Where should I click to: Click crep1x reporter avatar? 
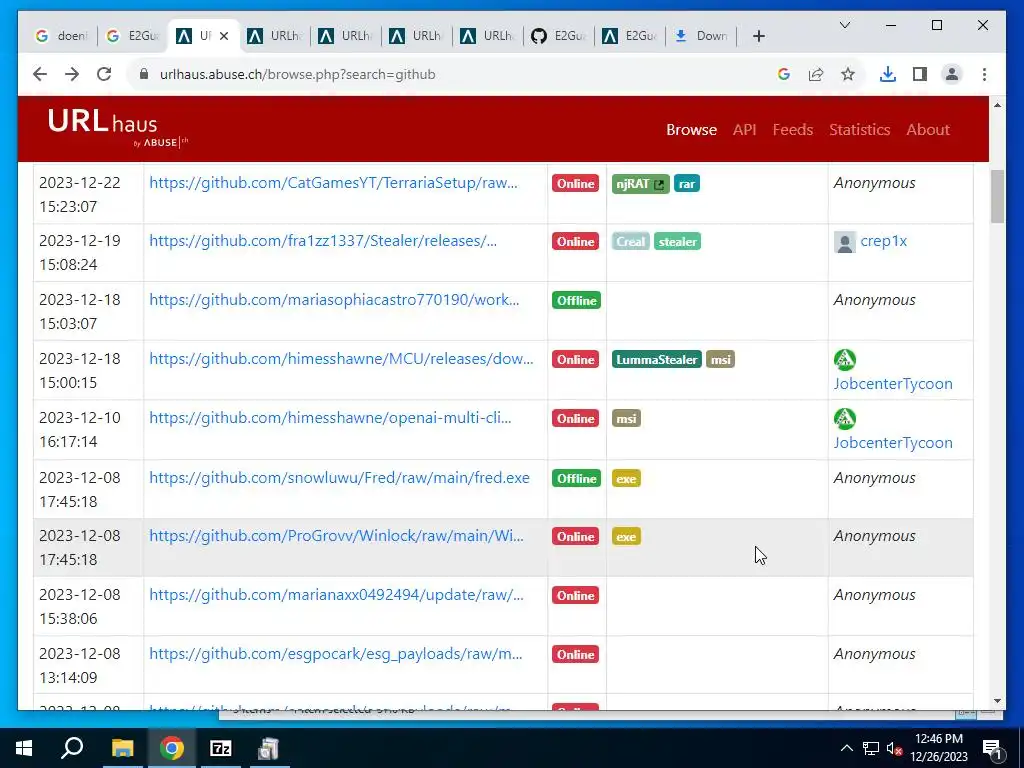coord(844,242)
